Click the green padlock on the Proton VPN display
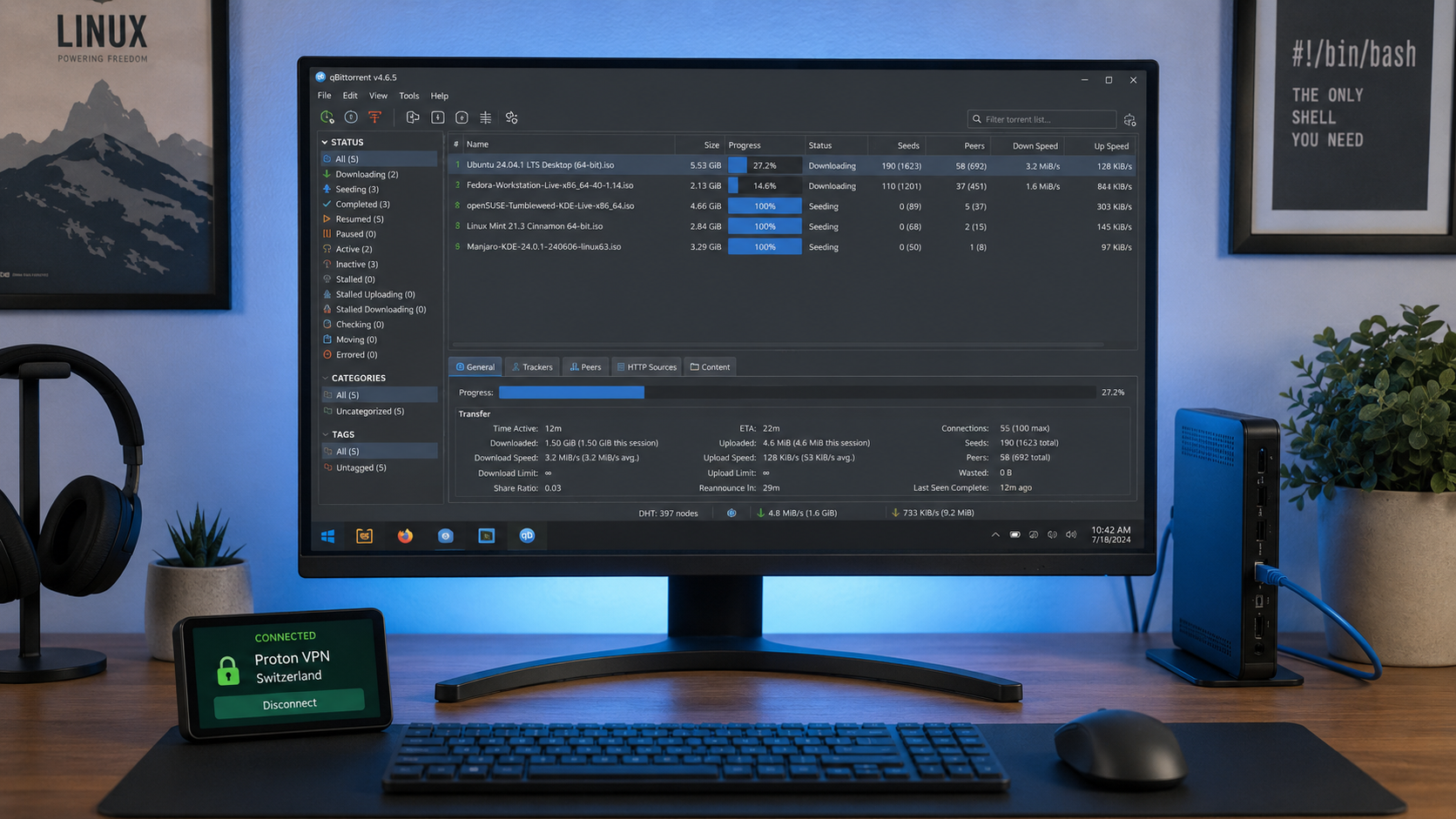The height and width of the screenshot is (819, 1456). (228, 670)
